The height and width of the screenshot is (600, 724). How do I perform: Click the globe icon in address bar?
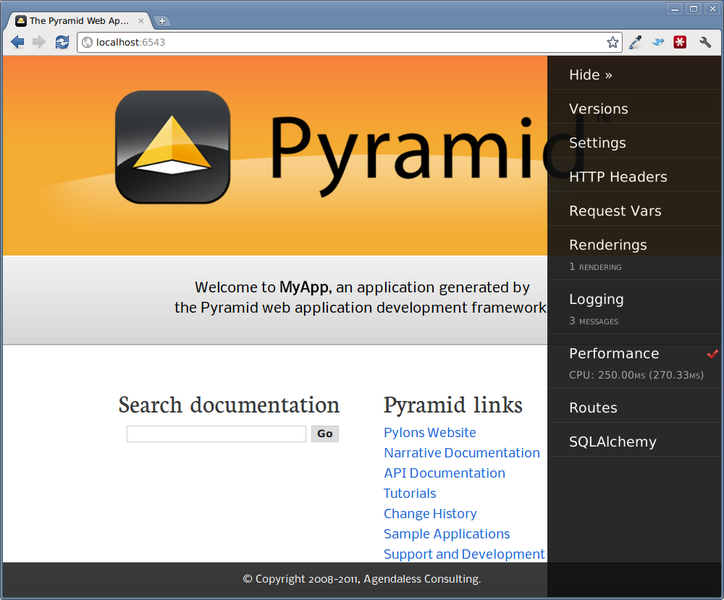point(87,42)
